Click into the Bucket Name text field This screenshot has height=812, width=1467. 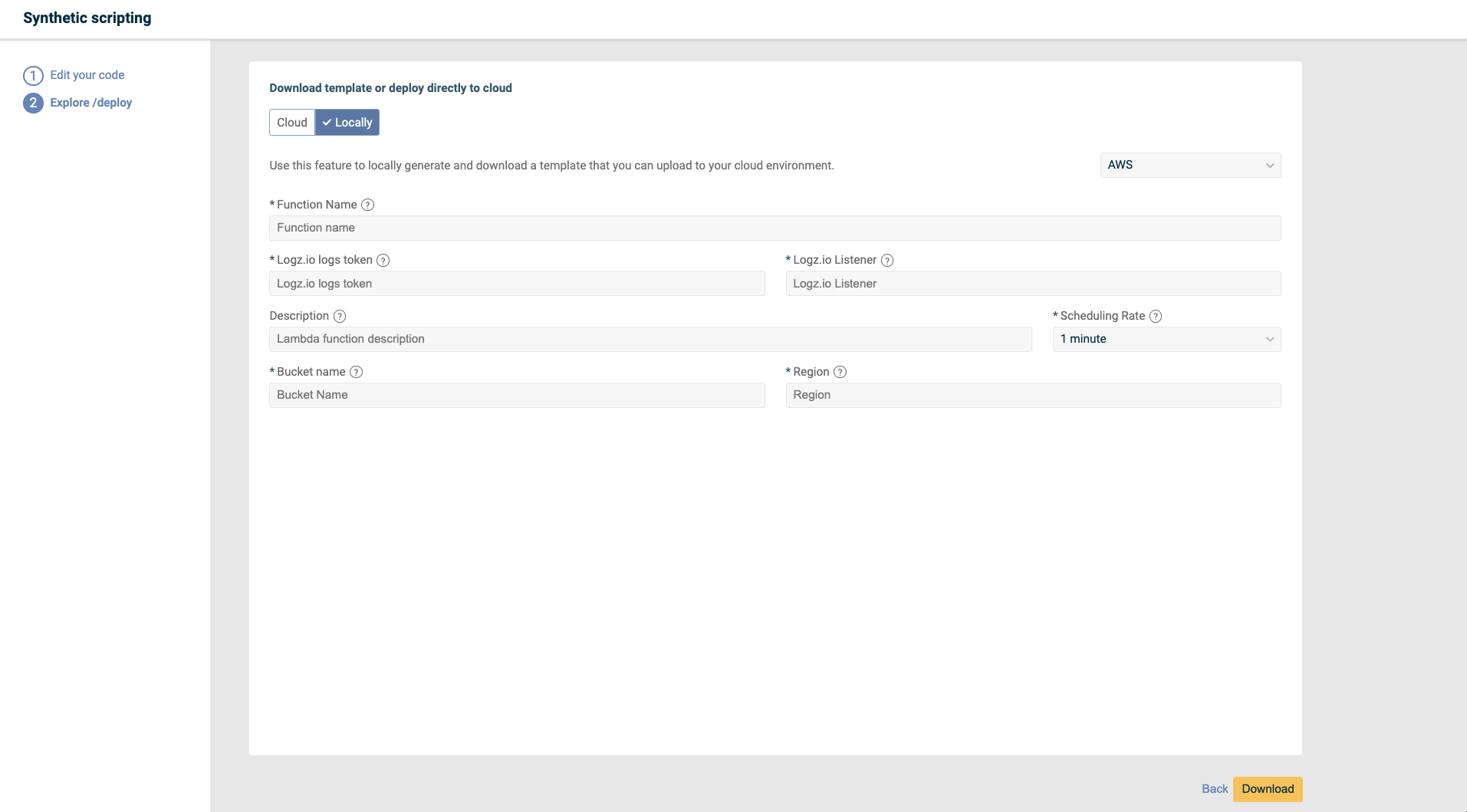pos(516,395)
